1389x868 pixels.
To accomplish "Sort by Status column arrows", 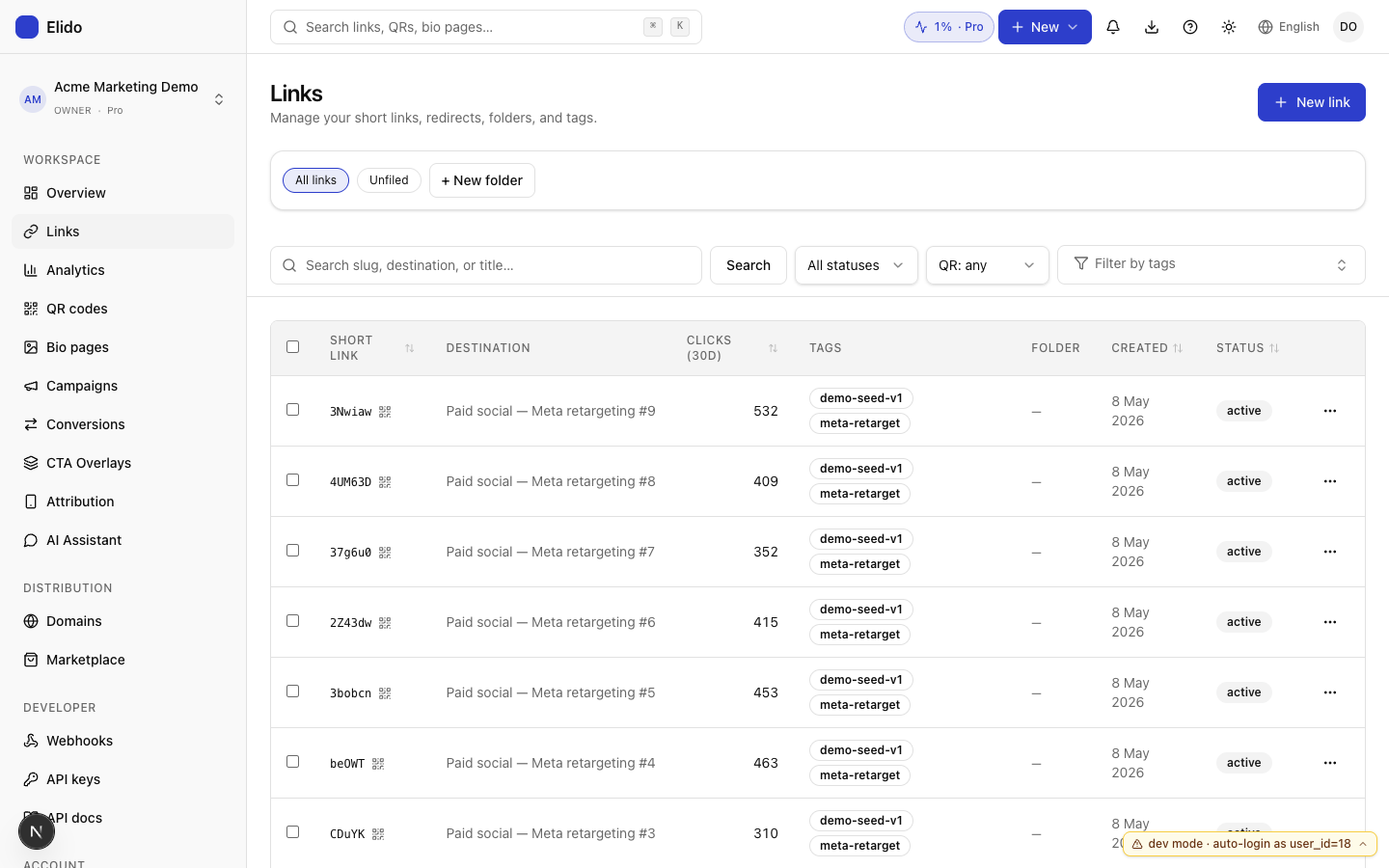I will pyautogui.click(x=1274, y=348).
